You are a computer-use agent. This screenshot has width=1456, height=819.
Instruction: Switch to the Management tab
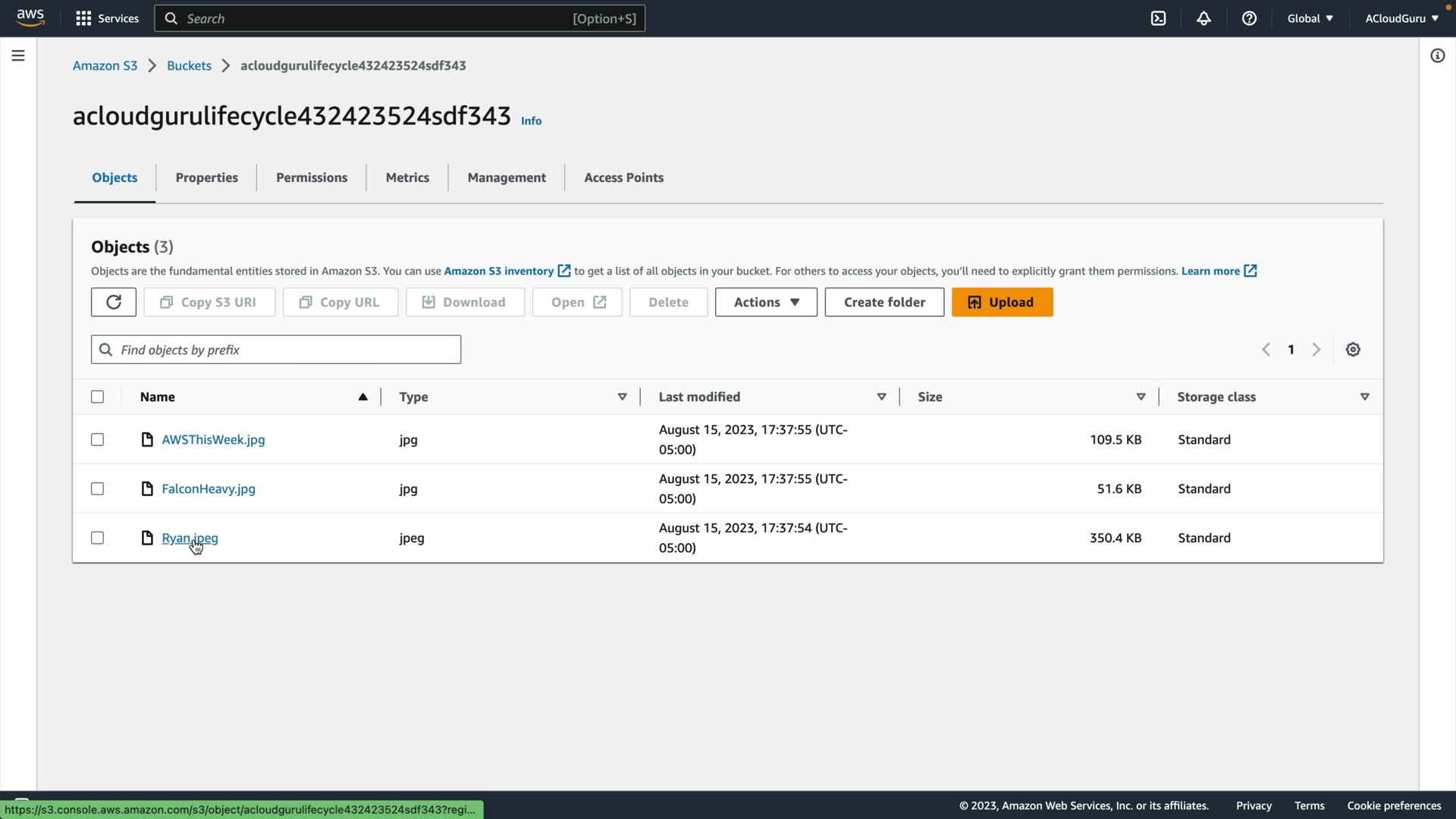[x=507, y=177]
